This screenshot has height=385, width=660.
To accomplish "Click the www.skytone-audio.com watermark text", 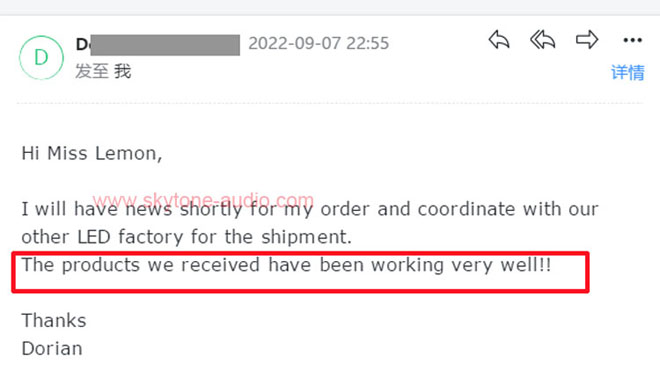I will tap(203, 199).
